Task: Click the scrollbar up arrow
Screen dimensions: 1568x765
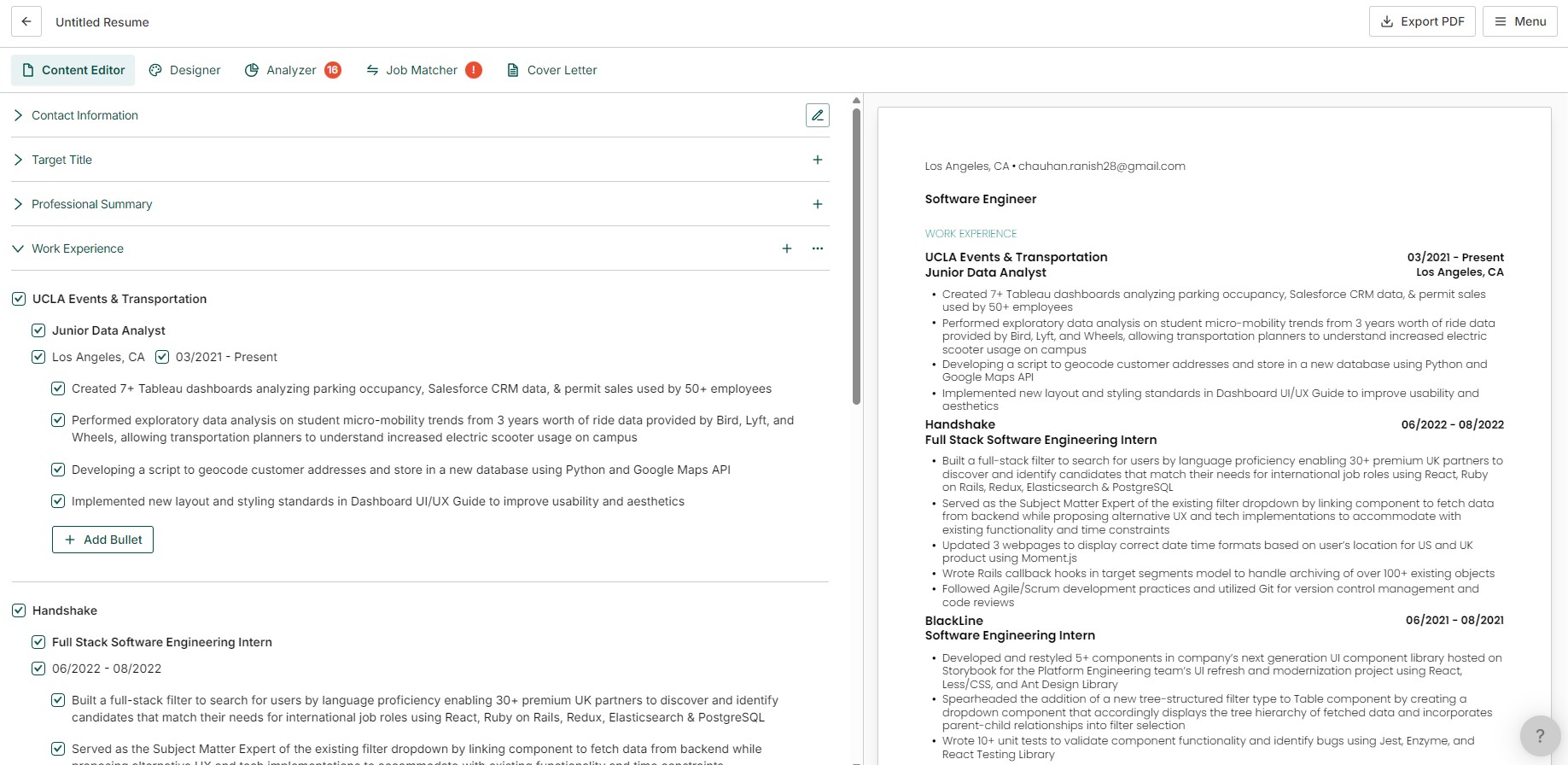Action: click(x=856, y=101)
